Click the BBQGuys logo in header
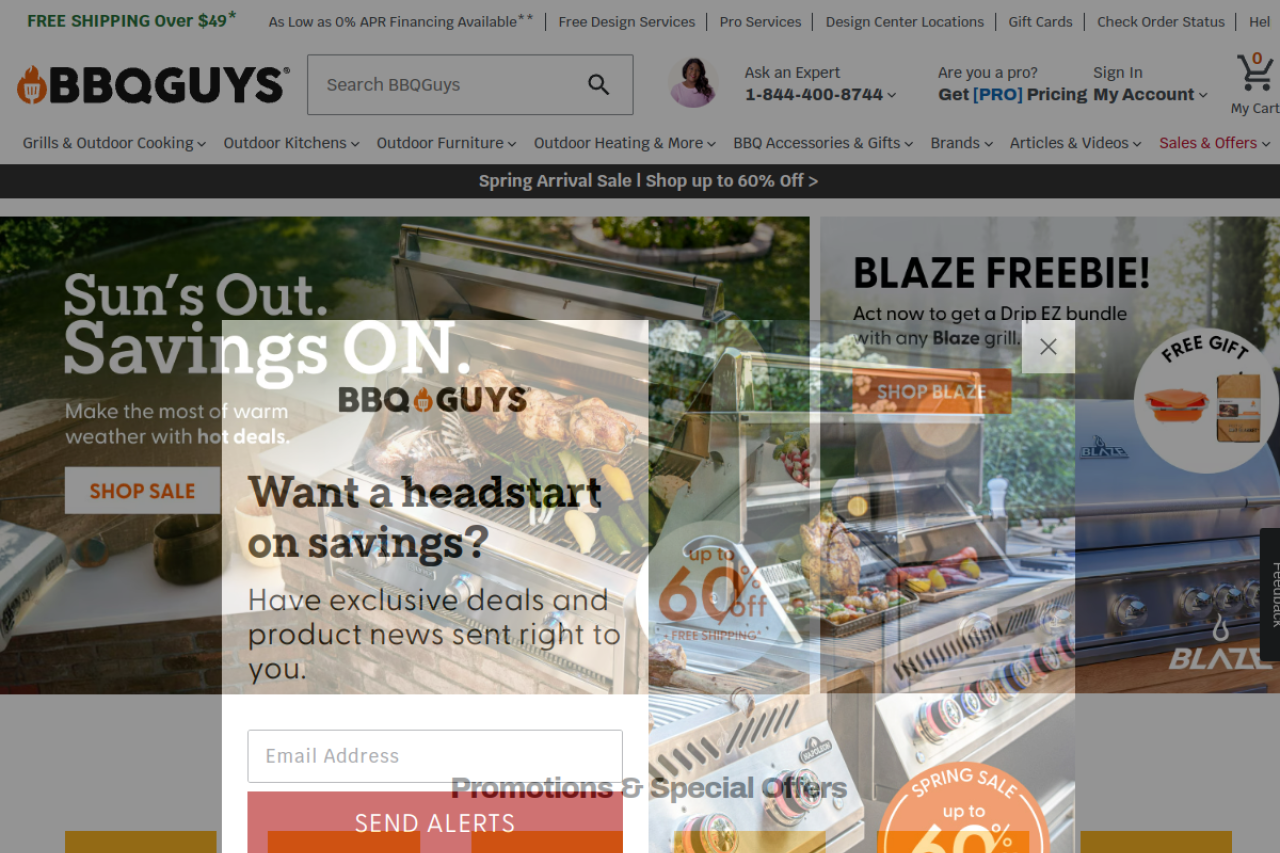This screenshot has width=1280, height=853. (154, 85)
